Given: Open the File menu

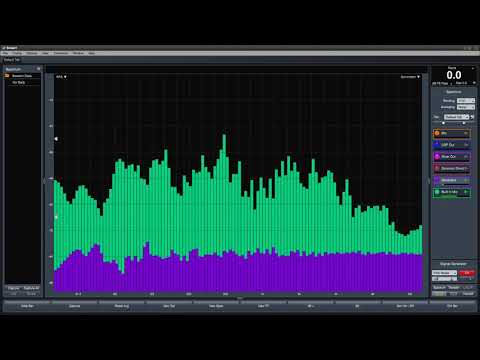Looking at the screenshot, I should (x=6, y=53).
